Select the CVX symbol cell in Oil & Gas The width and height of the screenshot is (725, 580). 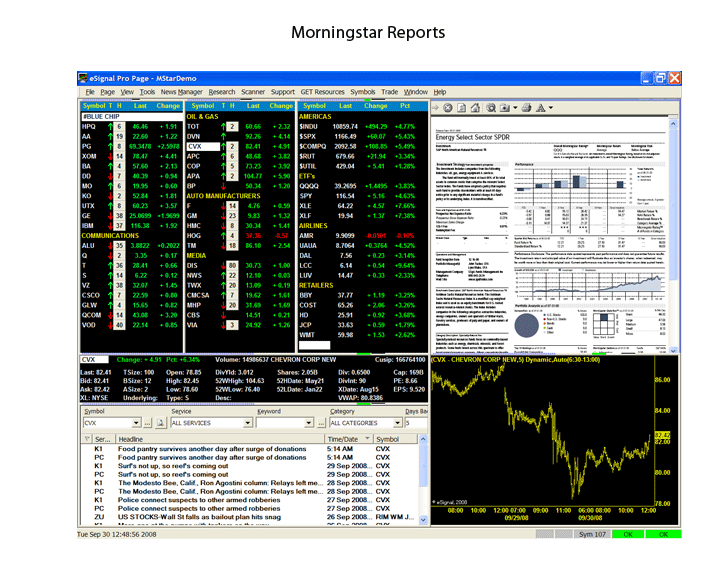[x=203, y=147]
